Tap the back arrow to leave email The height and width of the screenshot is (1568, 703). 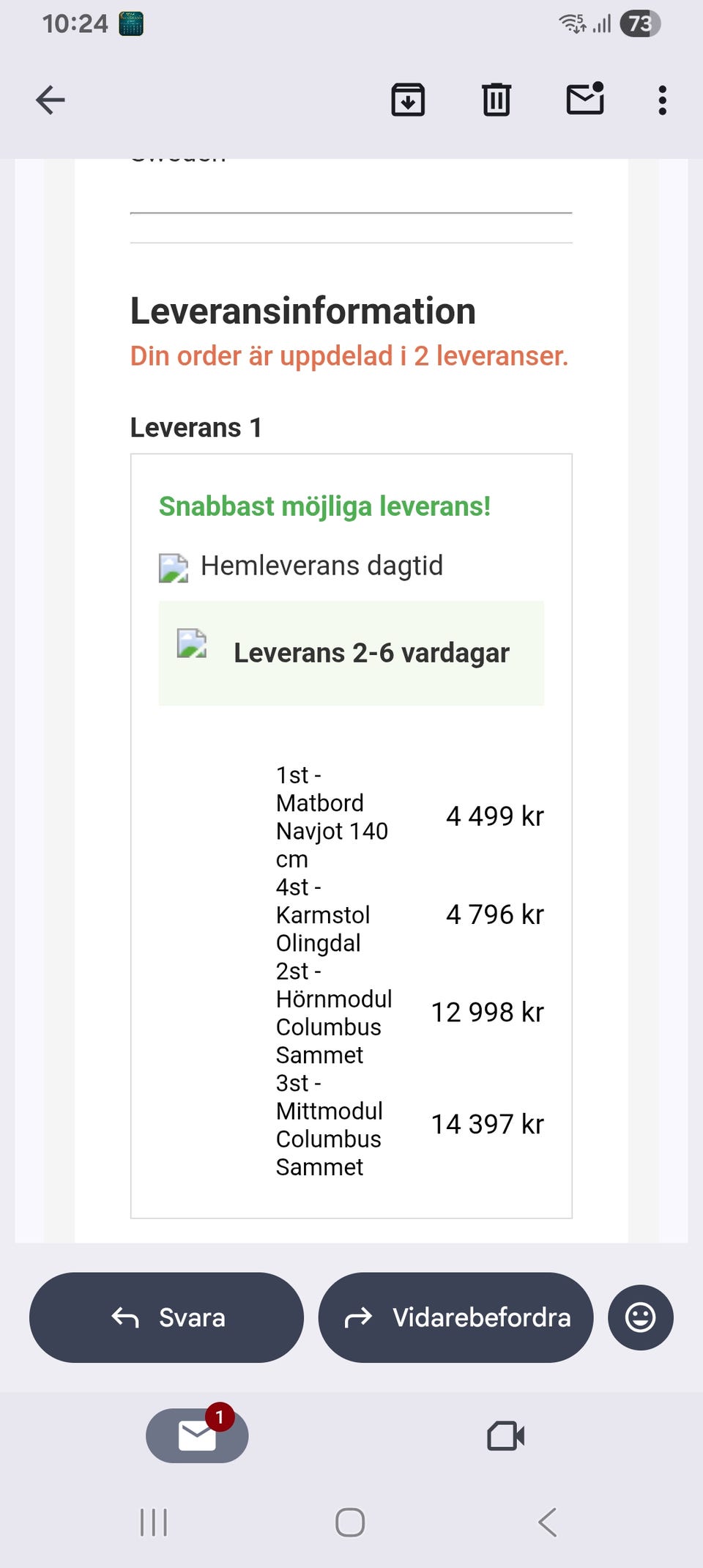[x=51, y=100]
